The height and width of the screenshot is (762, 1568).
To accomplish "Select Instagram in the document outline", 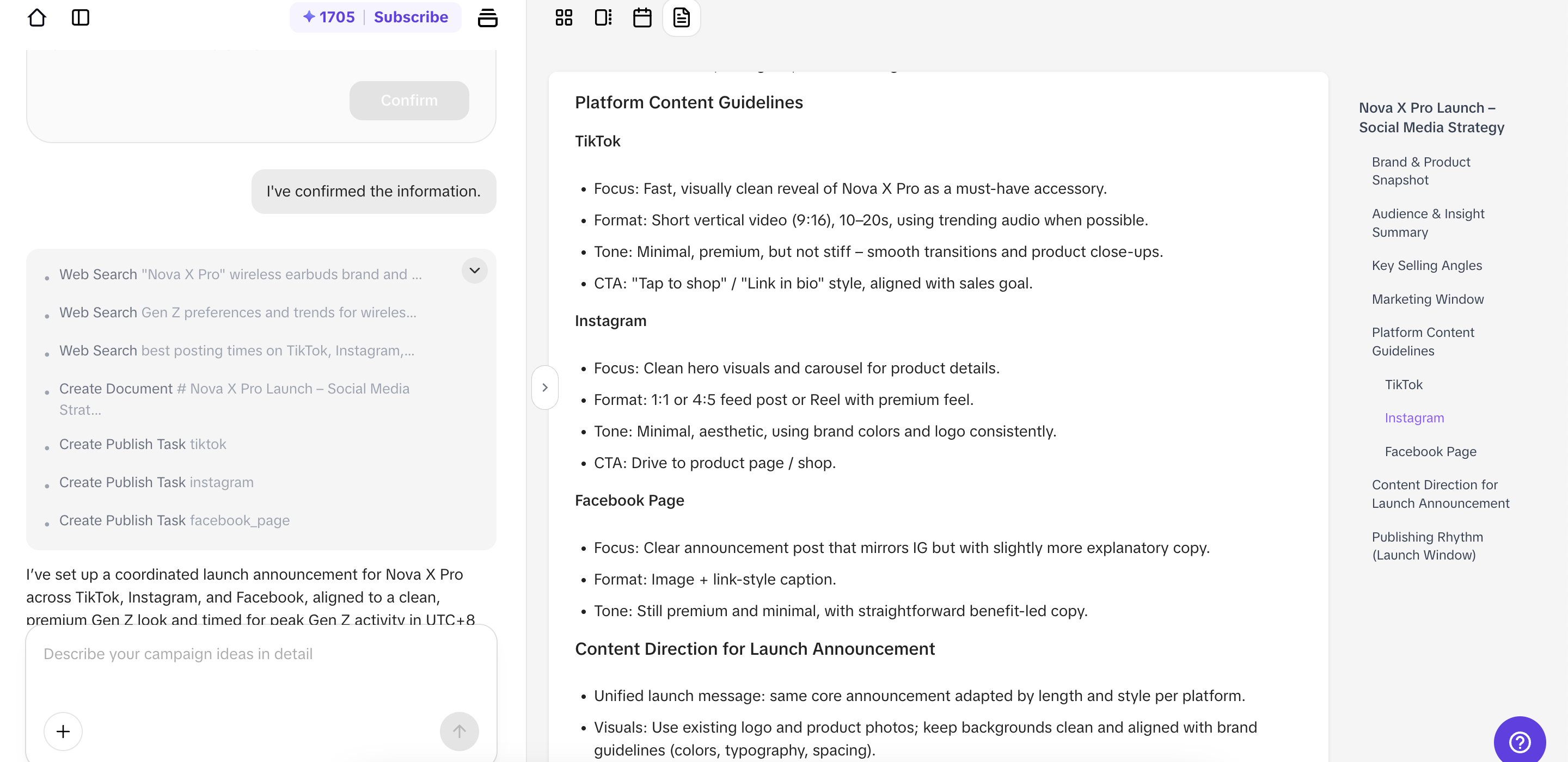I will [x=1413, y=418].
